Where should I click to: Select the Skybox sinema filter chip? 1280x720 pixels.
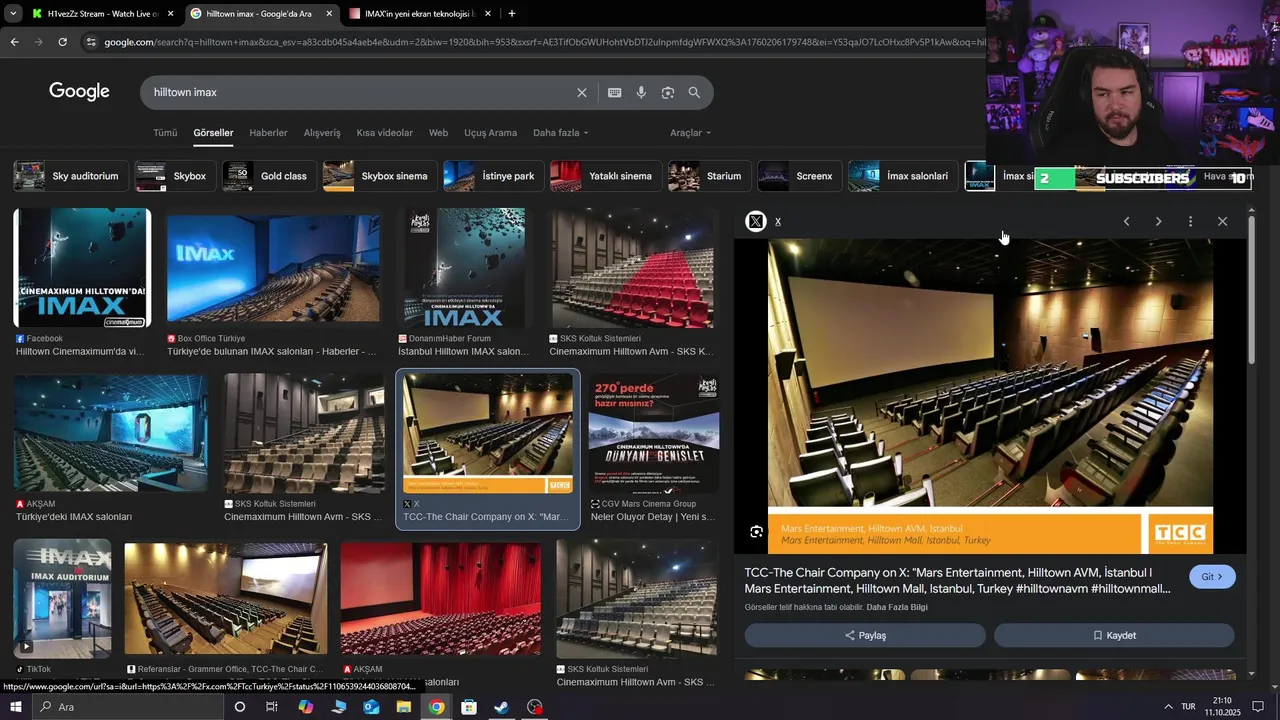click(x=380, y=176)
